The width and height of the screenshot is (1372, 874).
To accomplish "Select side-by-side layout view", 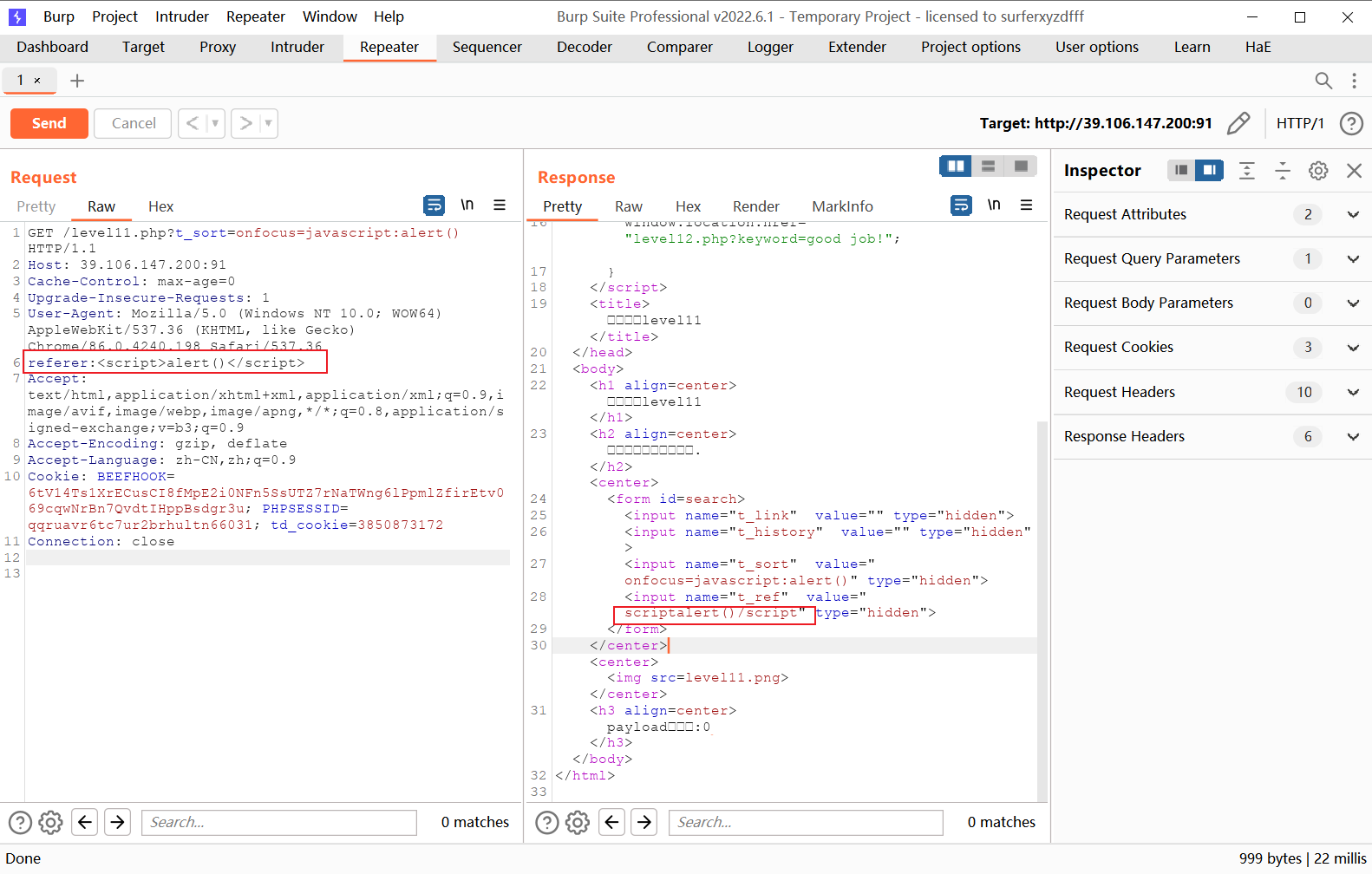I will 956,166.
